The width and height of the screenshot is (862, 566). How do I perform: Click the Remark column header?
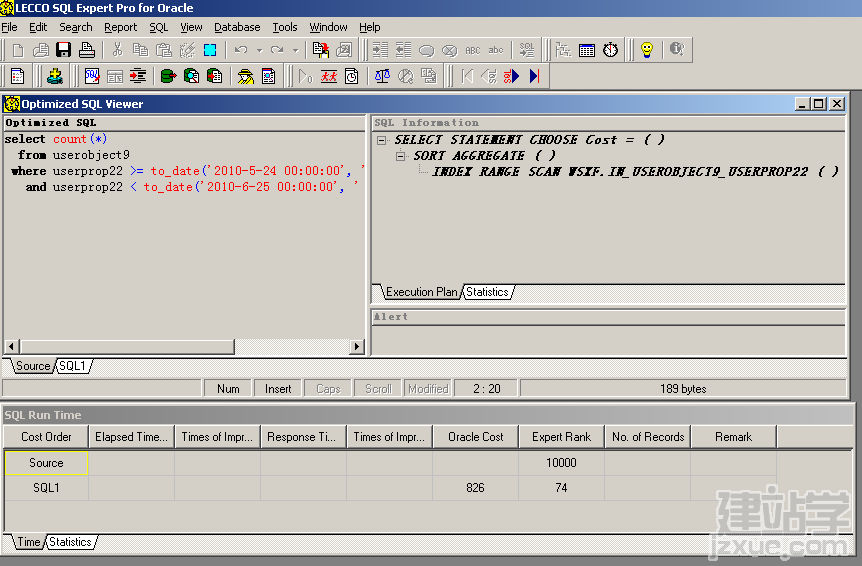(733, 437)
